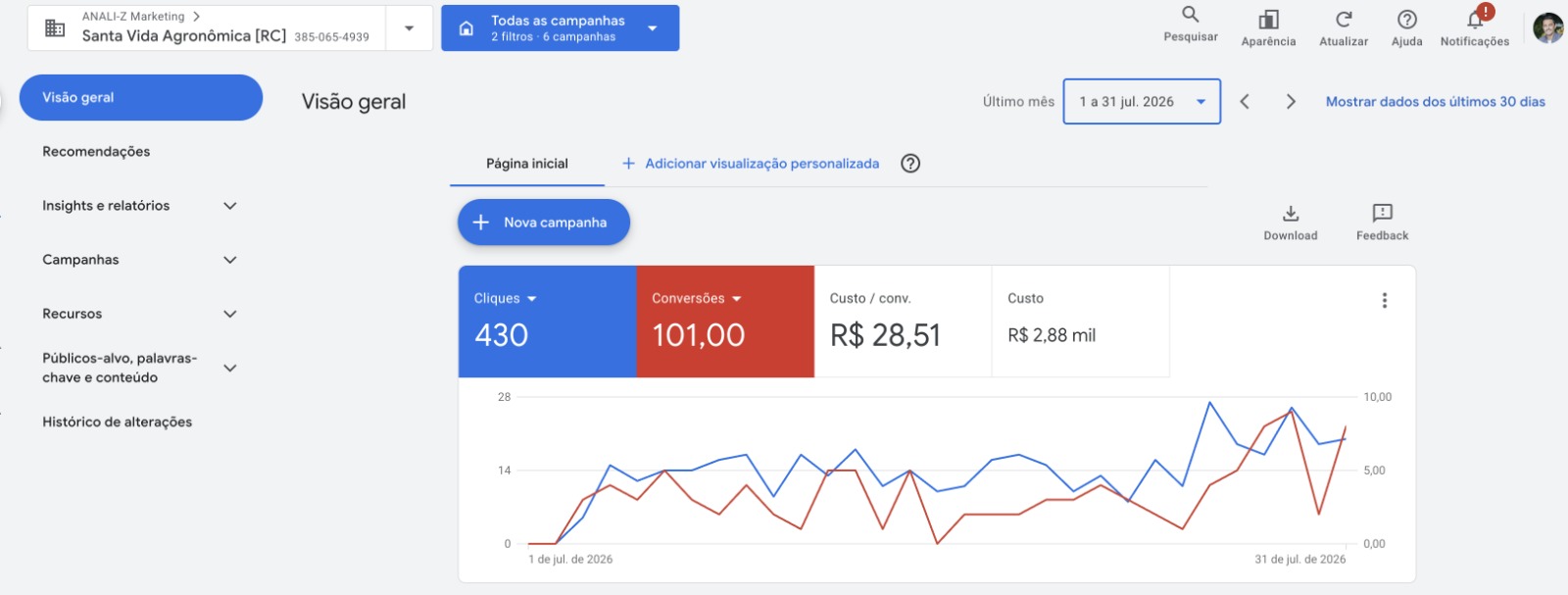
Task: Click the Último mês label
Action: (1018, 101)
